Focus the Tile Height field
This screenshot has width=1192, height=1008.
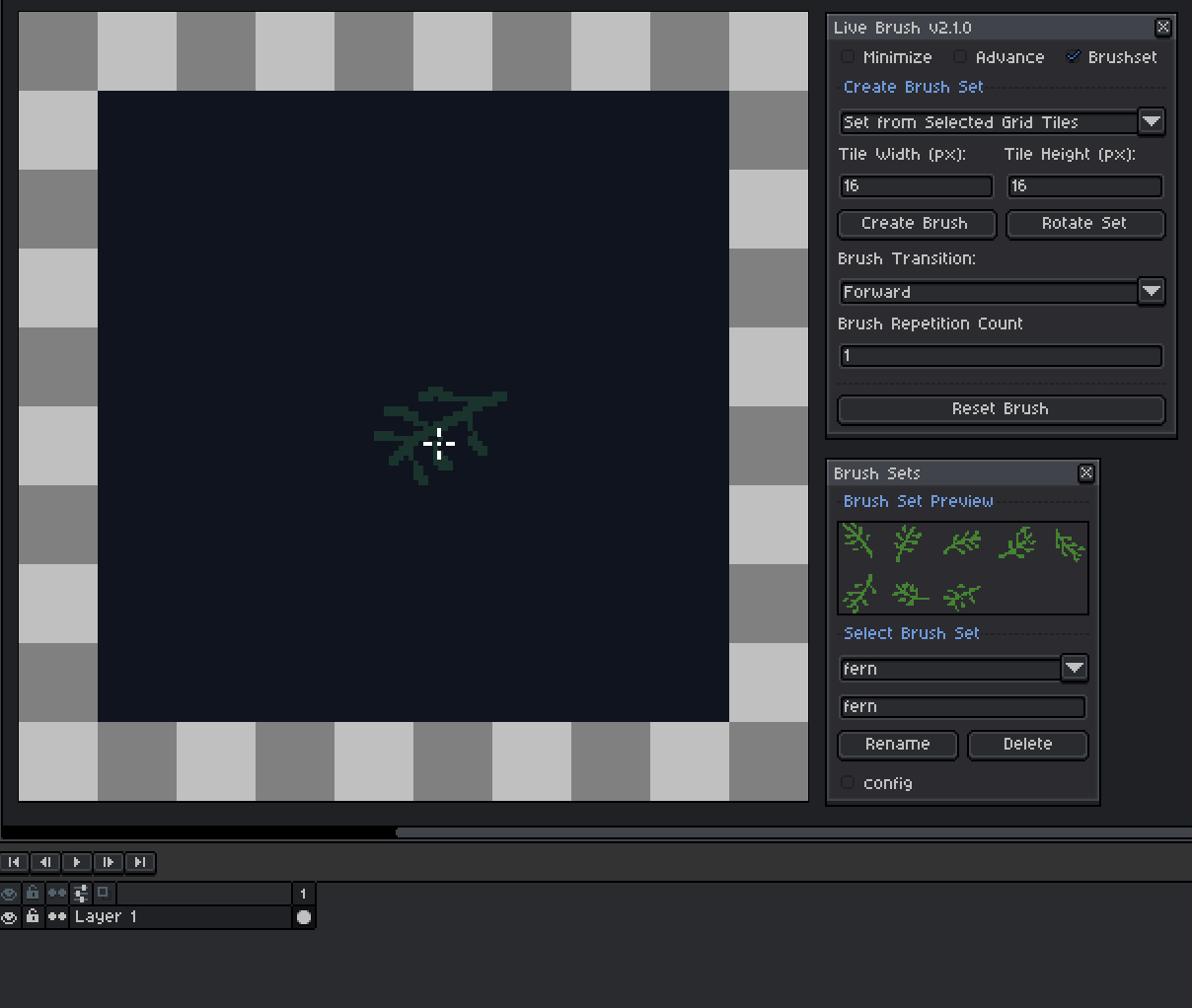[x=1084, y=186]
